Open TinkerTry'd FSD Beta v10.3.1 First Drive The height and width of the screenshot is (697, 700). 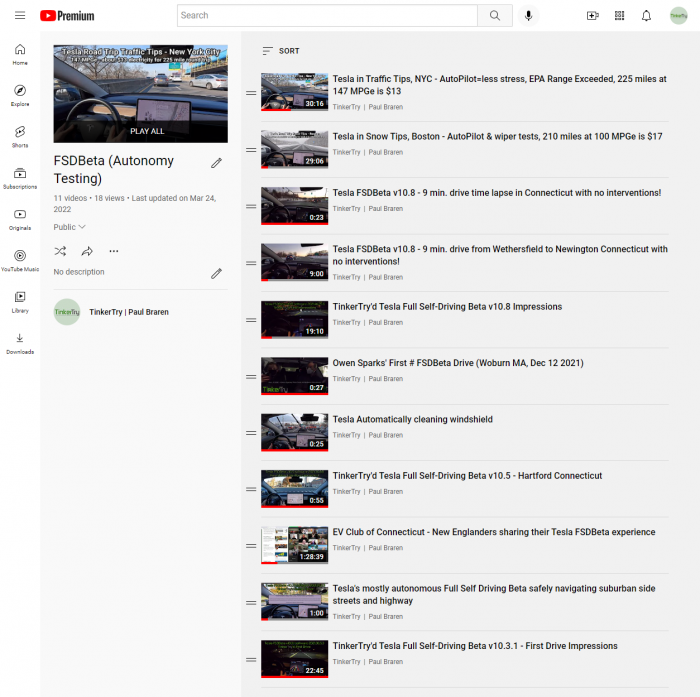point(475,646)
